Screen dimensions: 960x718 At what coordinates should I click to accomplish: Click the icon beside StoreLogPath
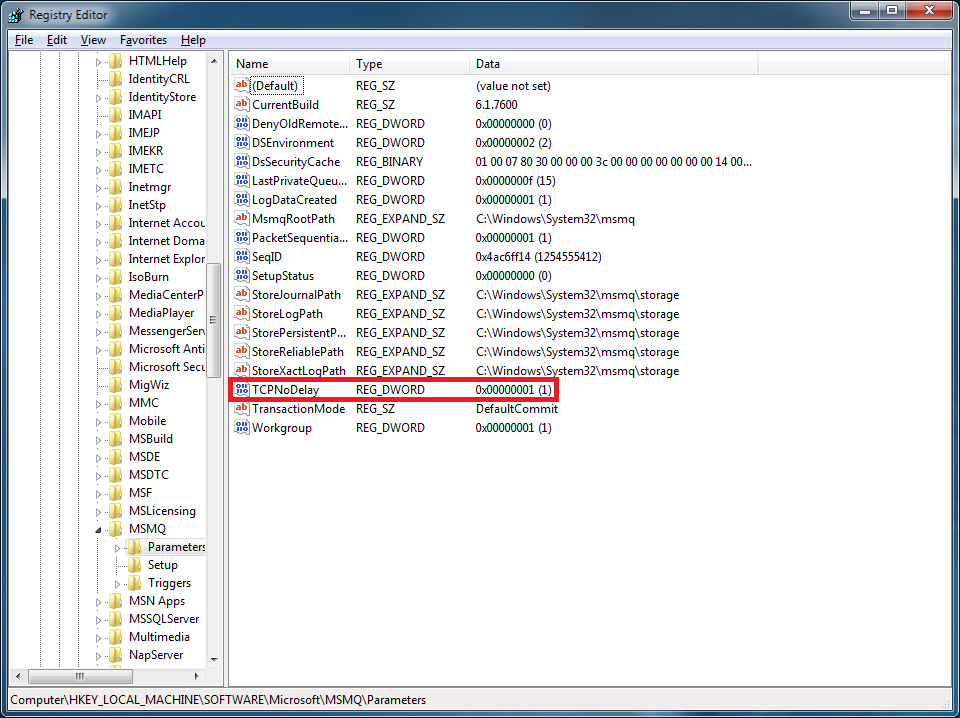(242, 313)
